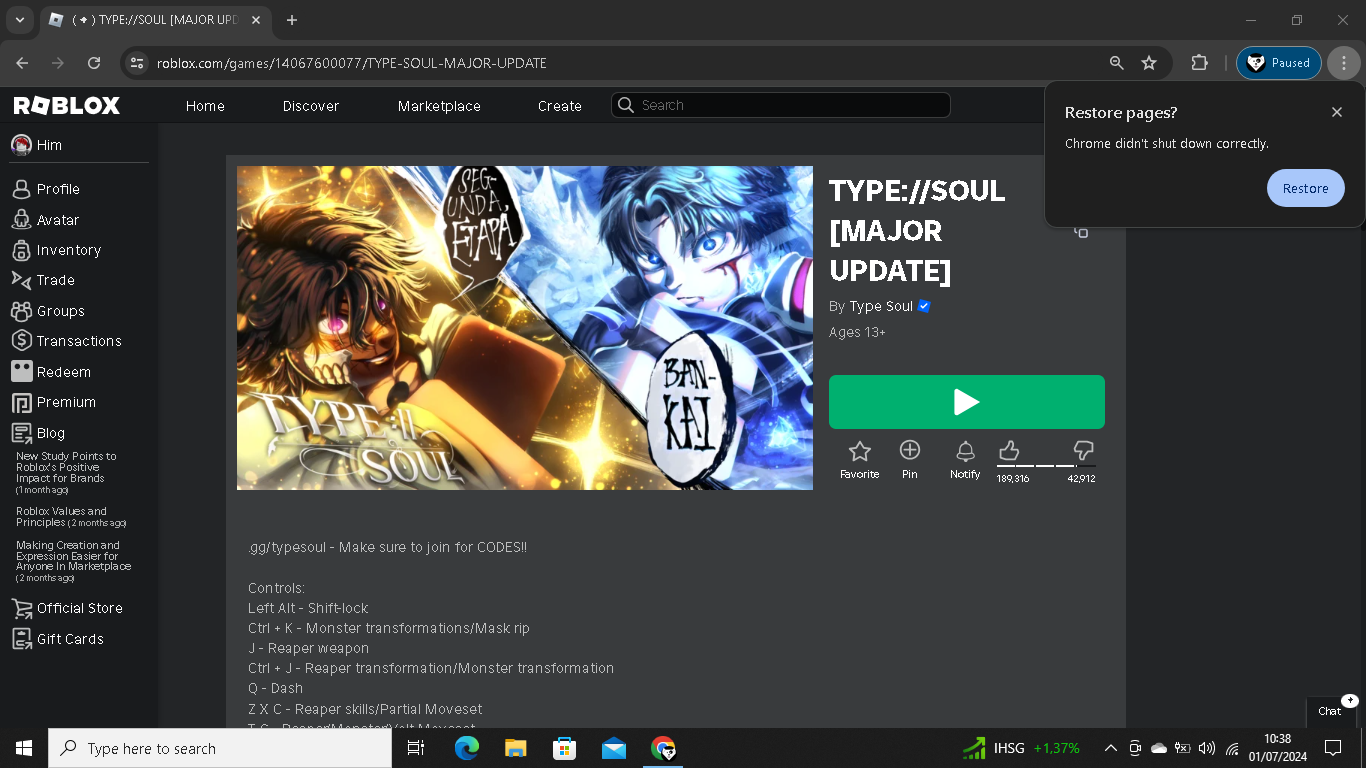The width and height of the screenshot is (1366, 768).
Task: Go to the Marketplace nav item
Action: (439, 106)
